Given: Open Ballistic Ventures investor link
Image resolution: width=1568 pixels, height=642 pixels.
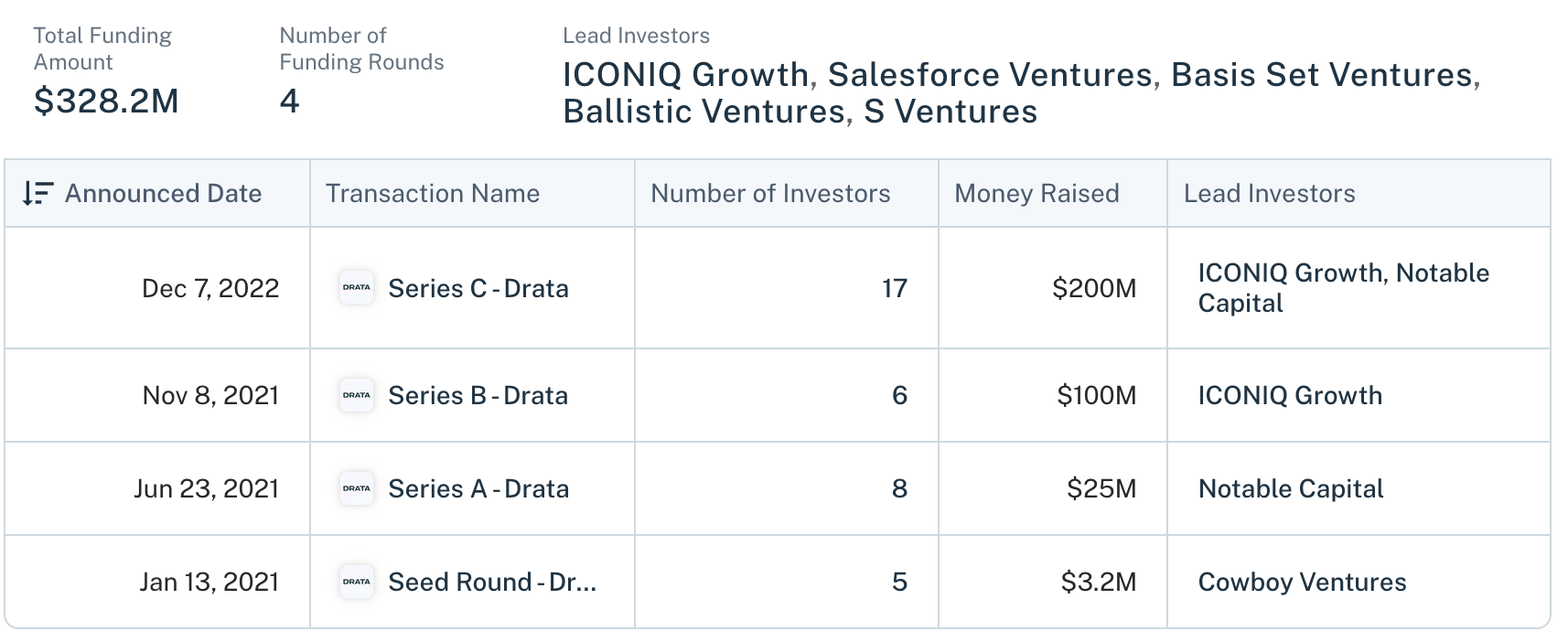Looking at the screenshot, I should coord(703,112).
